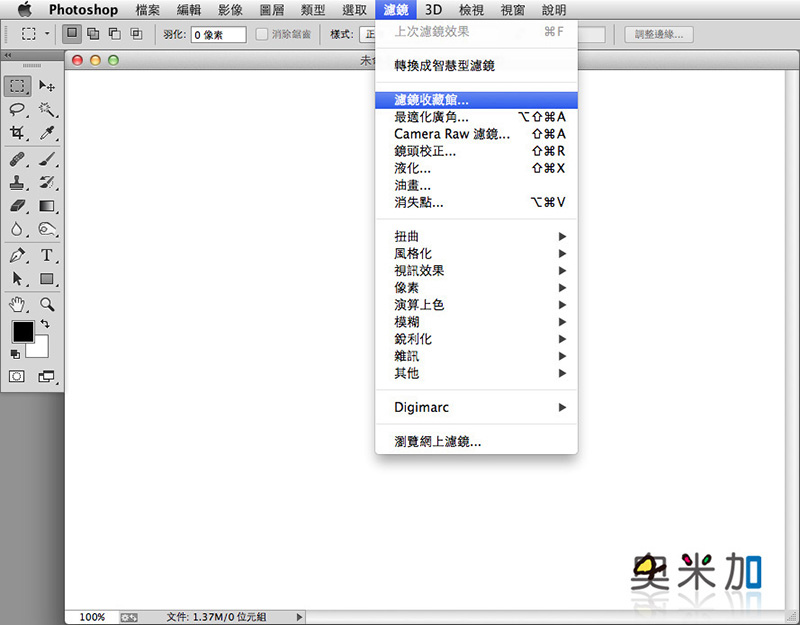800x625 pixels.
Task: Open the 3D menu in menu bar
Action: (x=433, y=10)
